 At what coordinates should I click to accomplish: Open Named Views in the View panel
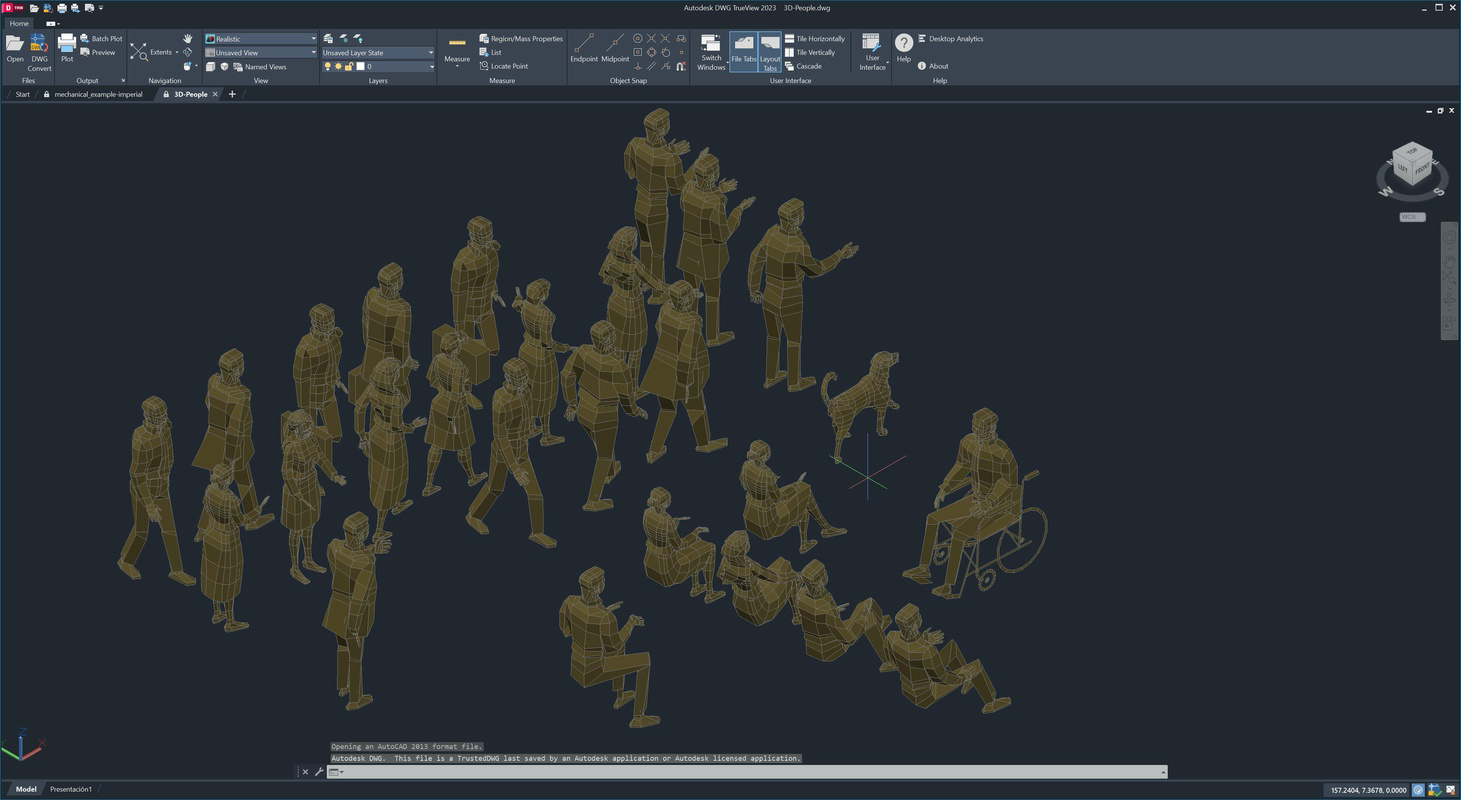pyautogui.click(x=264, y=66)
